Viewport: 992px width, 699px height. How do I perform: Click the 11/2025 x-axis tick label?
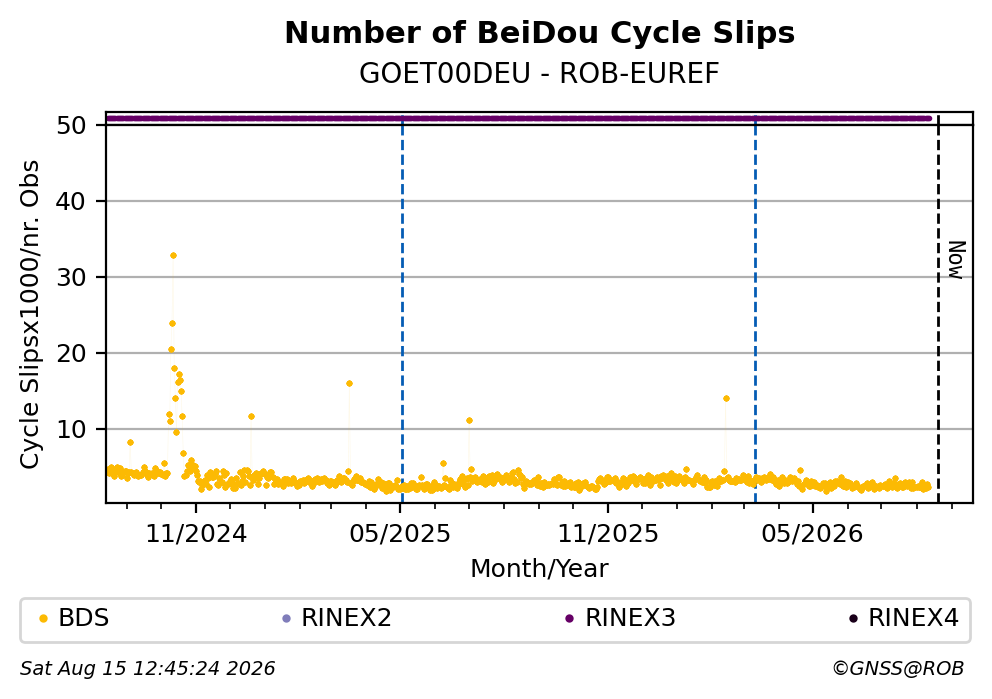tap(607, 535)
